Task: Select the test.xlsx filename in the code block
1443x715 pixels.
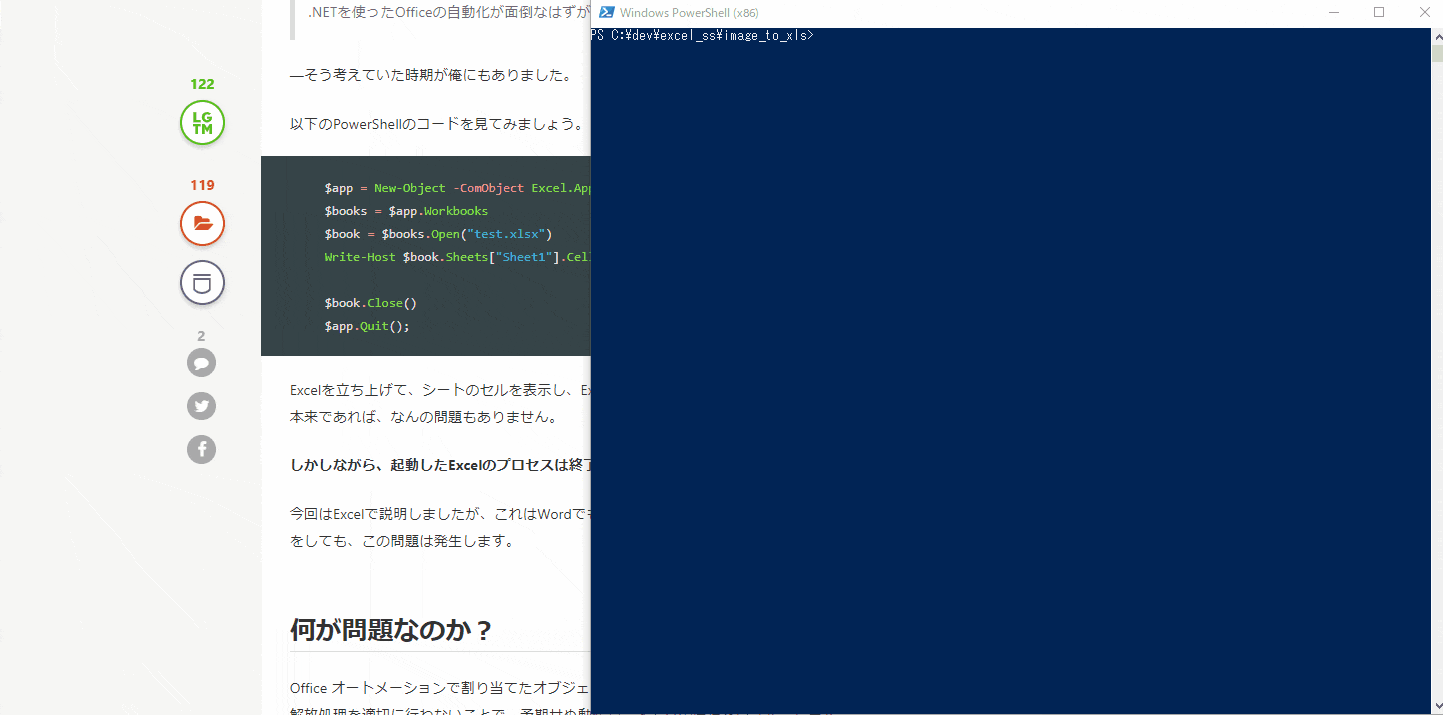Action: 506,233
